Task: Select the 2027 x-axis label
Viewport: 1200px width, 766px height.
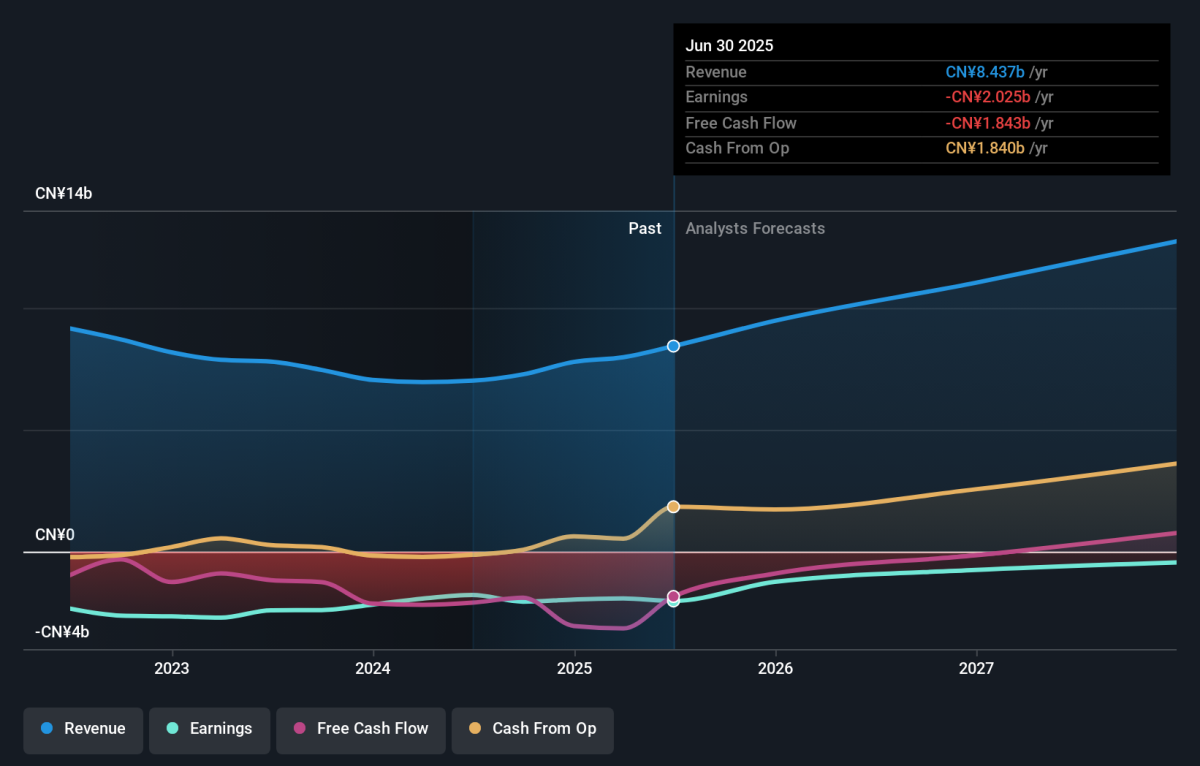Action: (x=976, y=668)
